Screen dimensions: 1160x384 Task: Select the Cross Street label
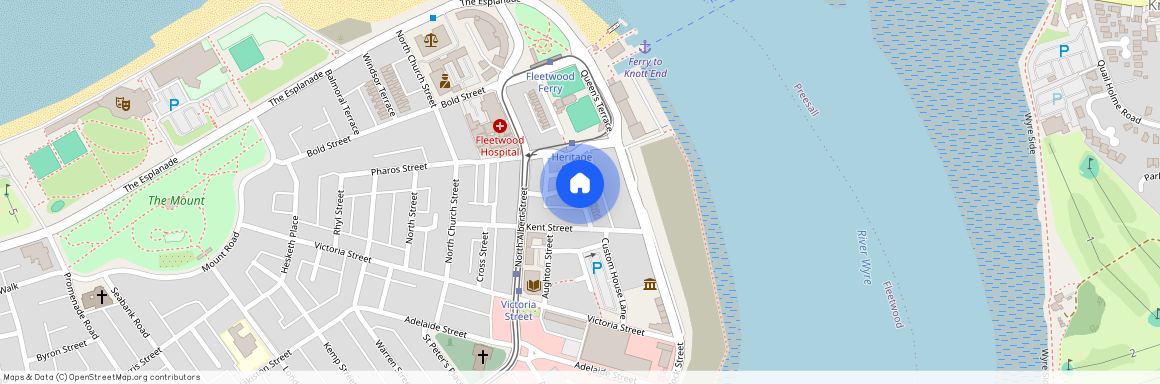point(482,256)
